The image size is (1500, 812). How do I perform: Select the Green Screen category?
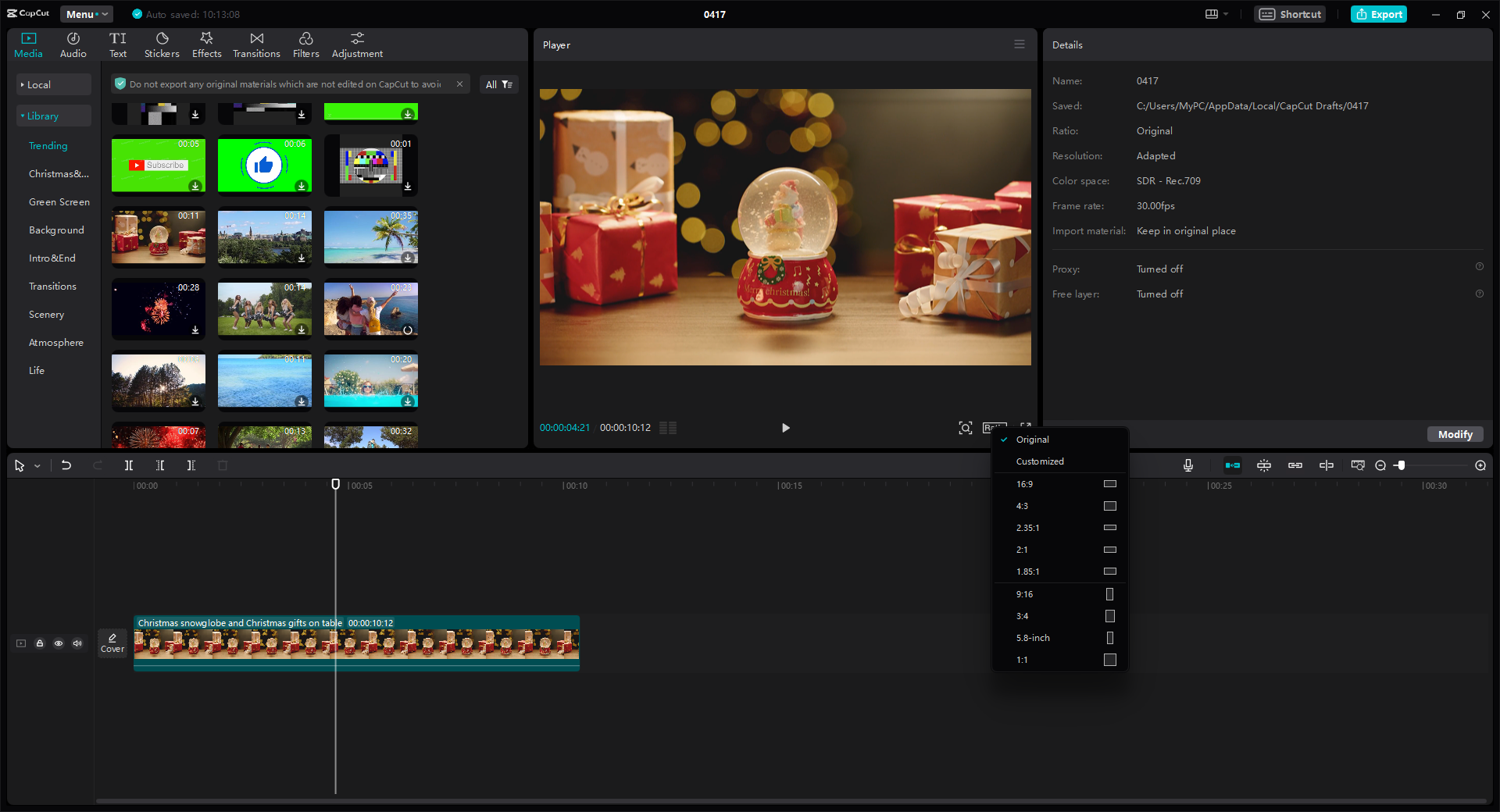pyautogui.click(x=59, y=201)
